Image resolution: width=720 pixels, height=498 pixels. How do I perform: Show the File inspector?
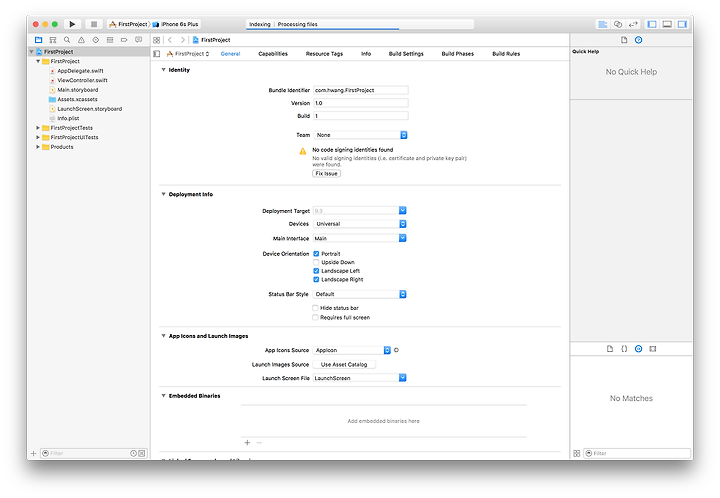pyautogui.click(x=624, y=40)
